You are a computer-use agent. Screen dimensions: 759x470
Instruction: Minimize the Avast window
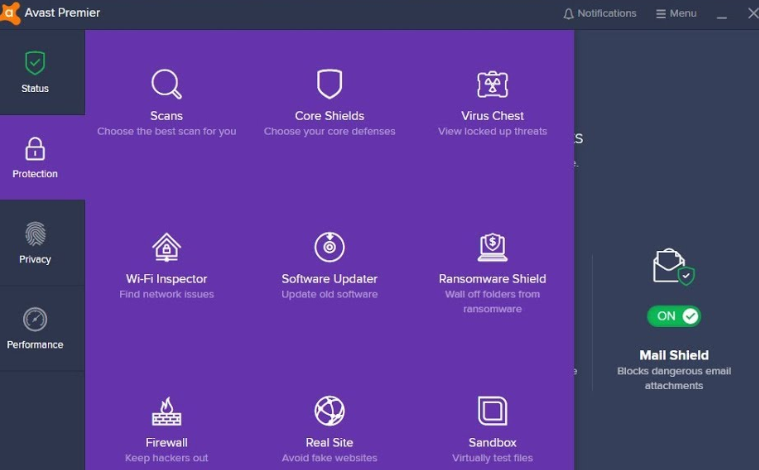pyautogui.click(x=722, y=15)
